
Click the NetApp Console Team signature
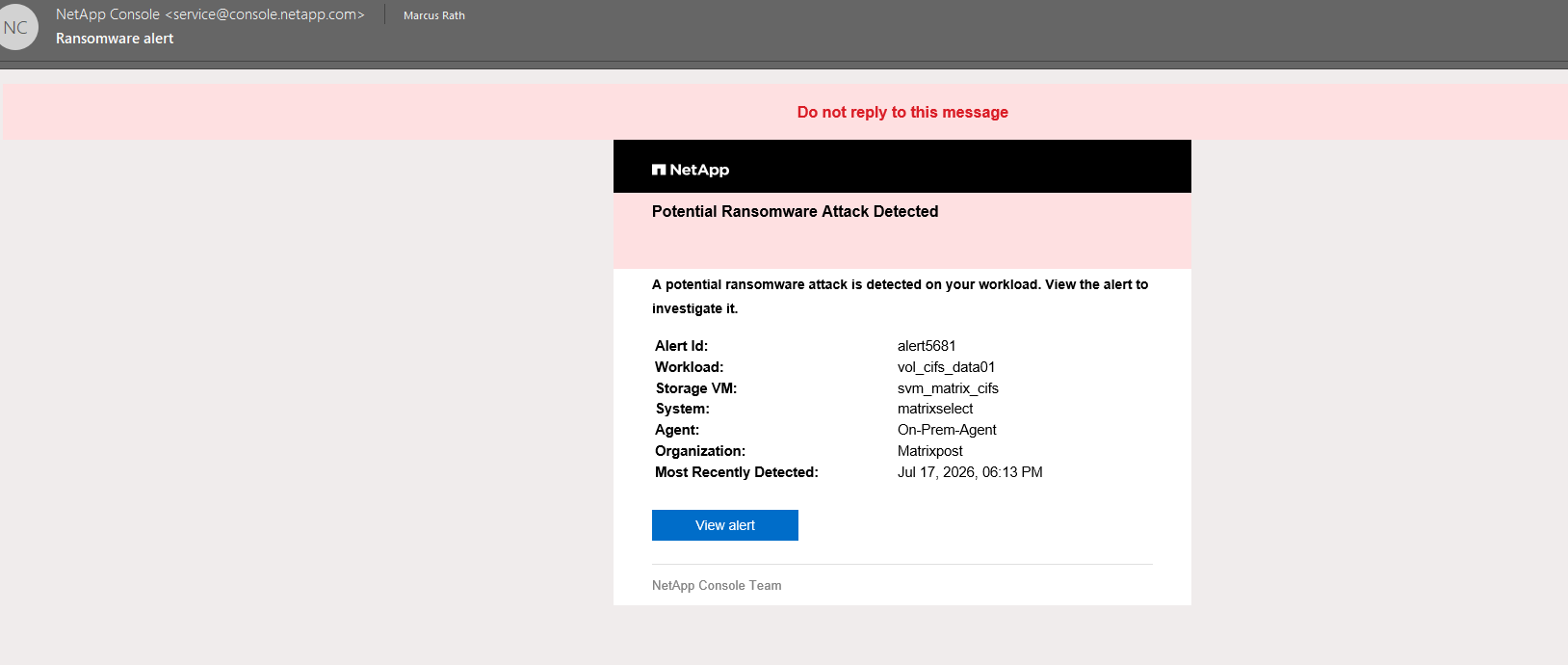(x=717, y=585)
